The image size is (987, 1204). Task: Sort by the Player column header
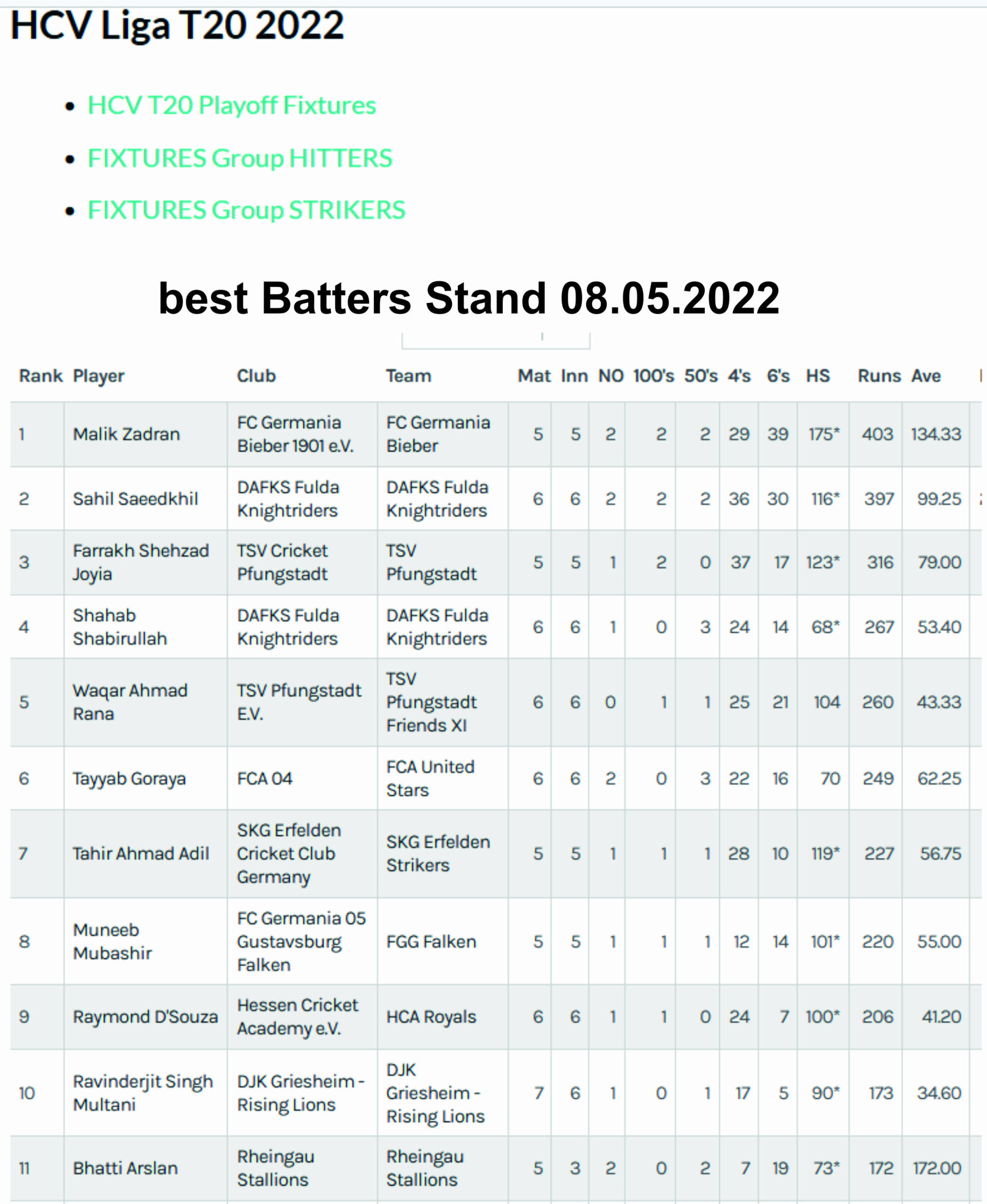98,376
